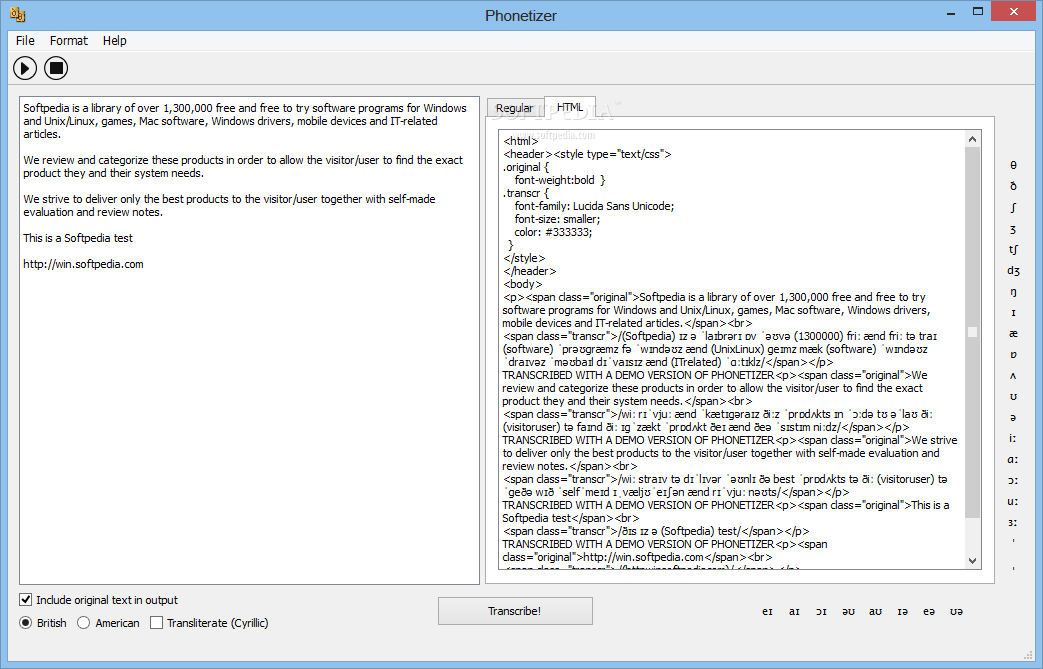Click the Transcribe! button
Image resolution: width=1043 pixels, height=669 pixels.
[x=515, y=611]
